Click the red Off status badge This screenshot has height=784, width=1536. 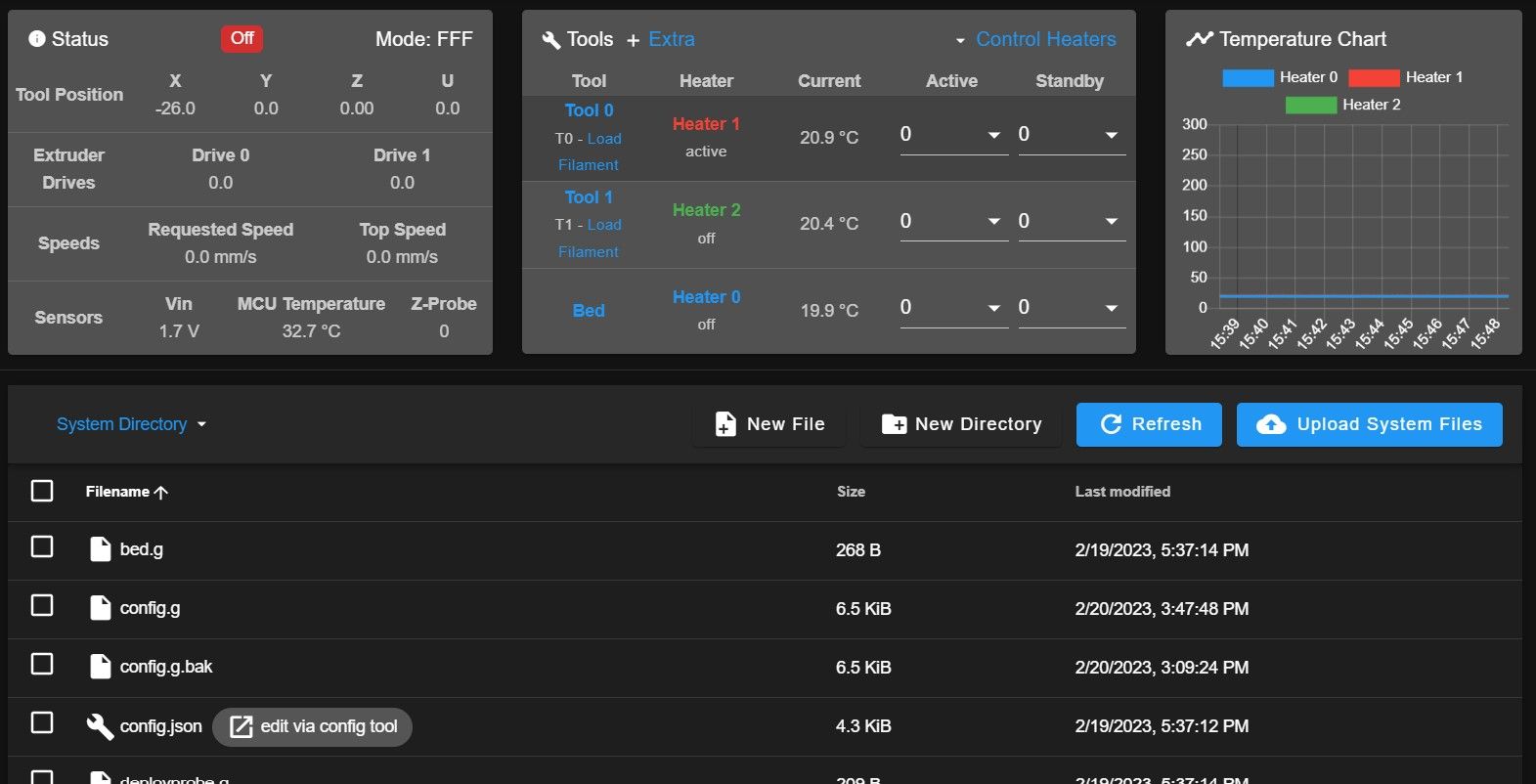(241, 38)
